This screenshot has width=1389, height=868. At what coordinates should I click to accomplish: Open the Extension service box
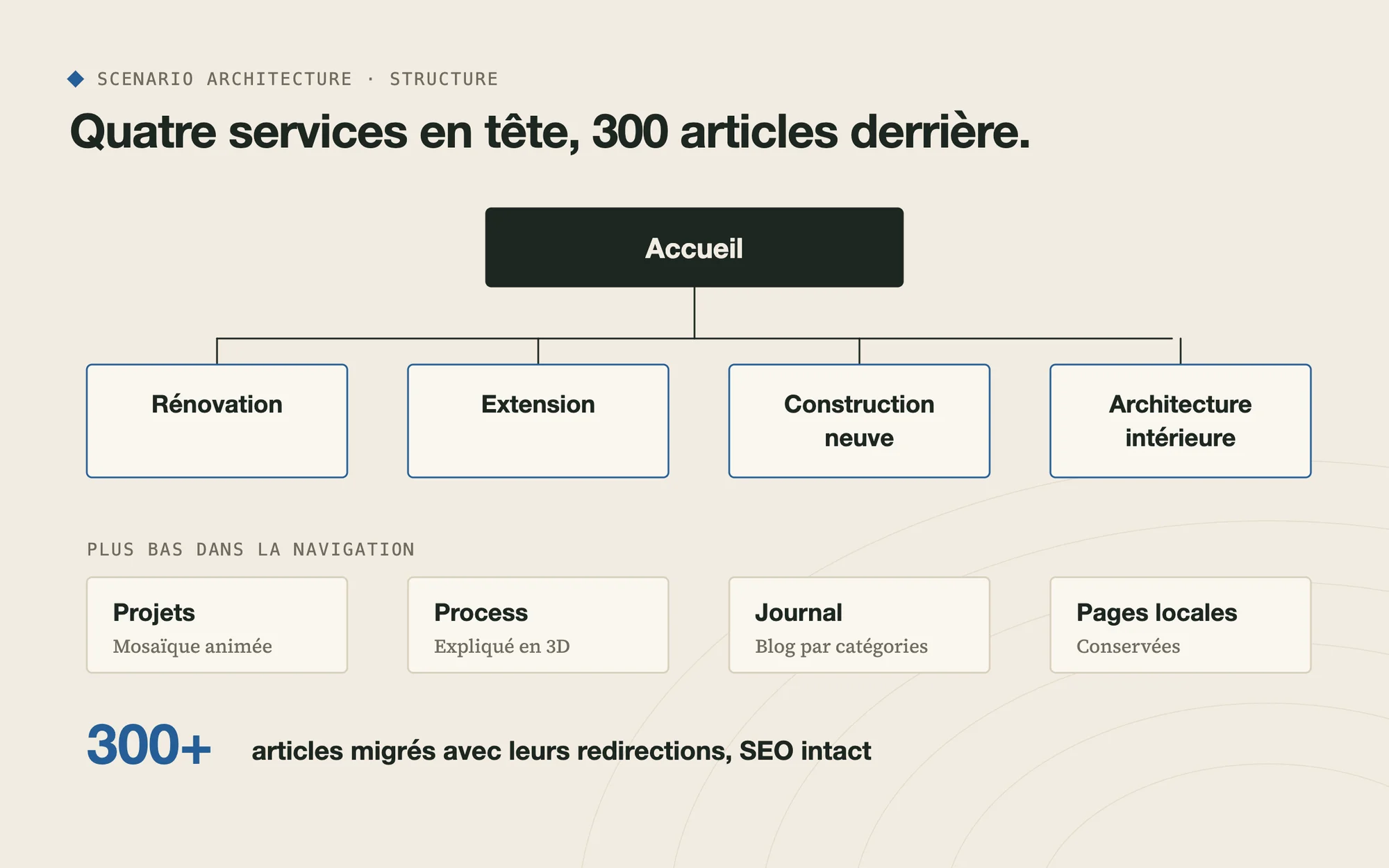[538, 421]
